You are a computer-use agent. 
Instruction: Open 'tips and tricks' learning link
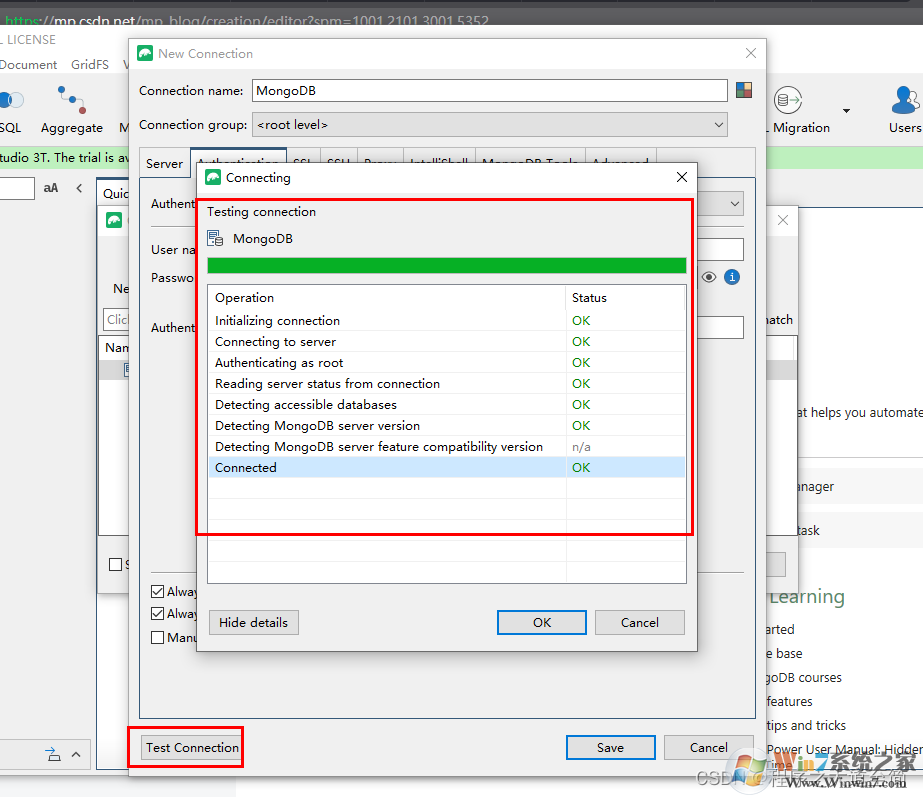pyautogui.click(x=806, y=725)
